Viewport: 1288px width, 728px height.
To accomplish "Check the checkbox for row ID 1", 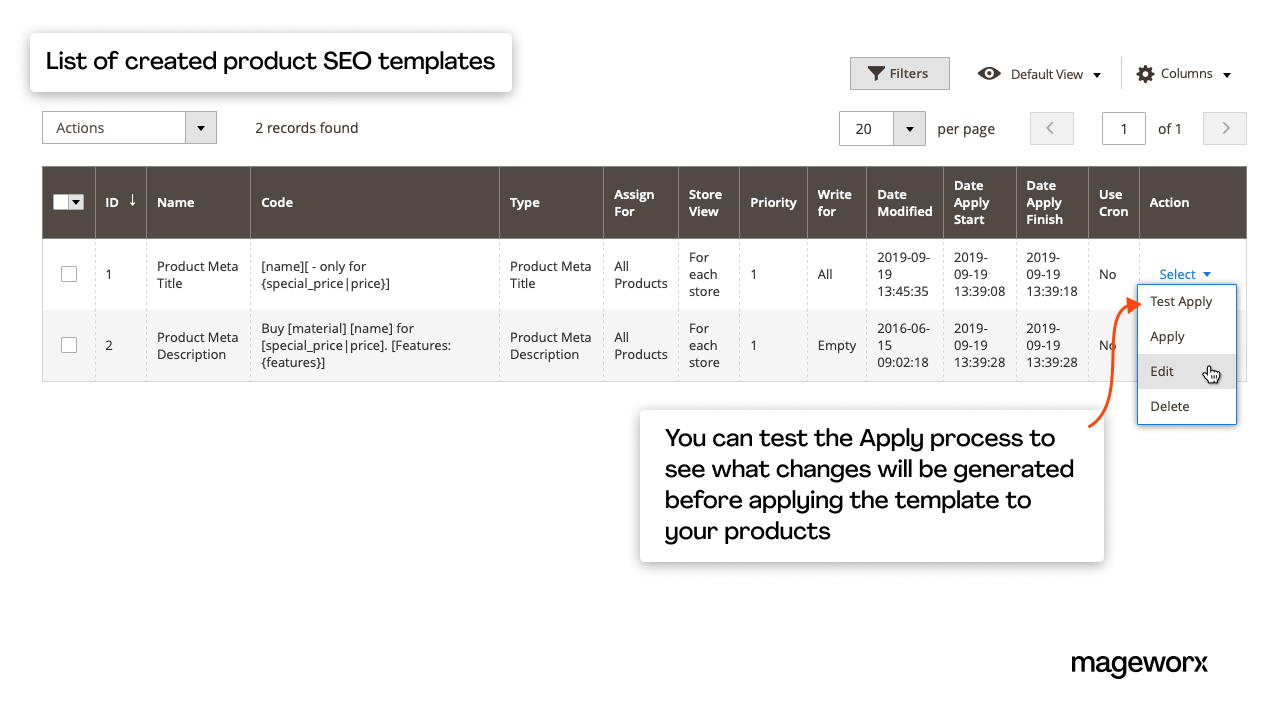I will (68, 274).
